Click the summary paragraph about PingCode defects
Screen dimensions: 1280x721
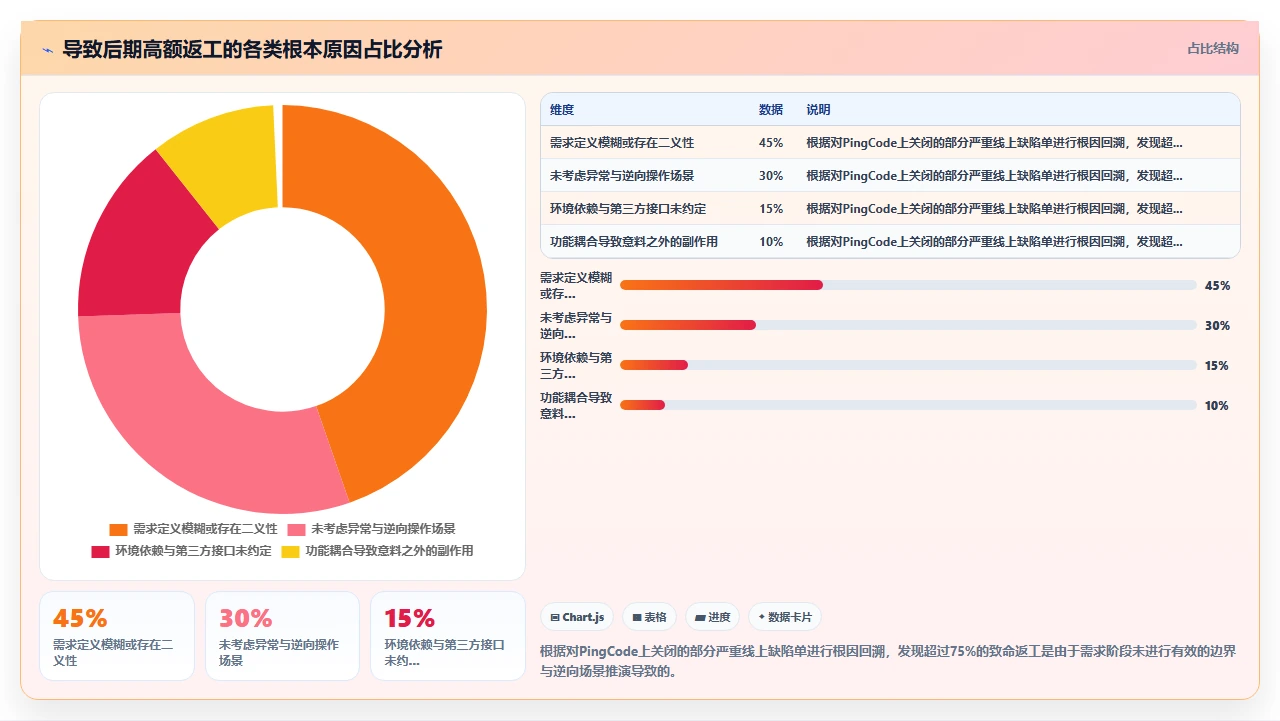pos(888,661)
